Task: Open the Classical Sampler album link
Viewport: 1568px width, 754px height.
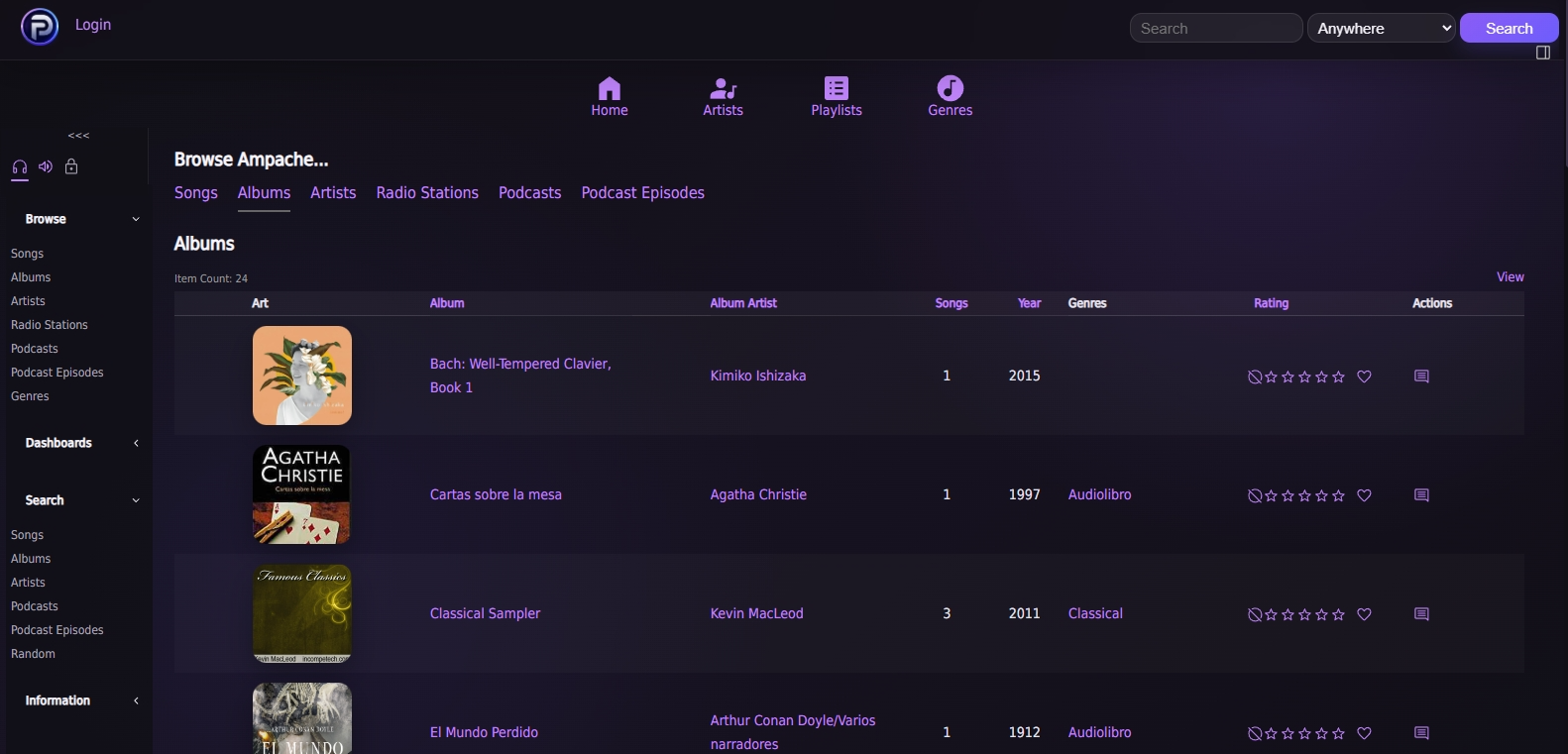Action: (485, 613)
